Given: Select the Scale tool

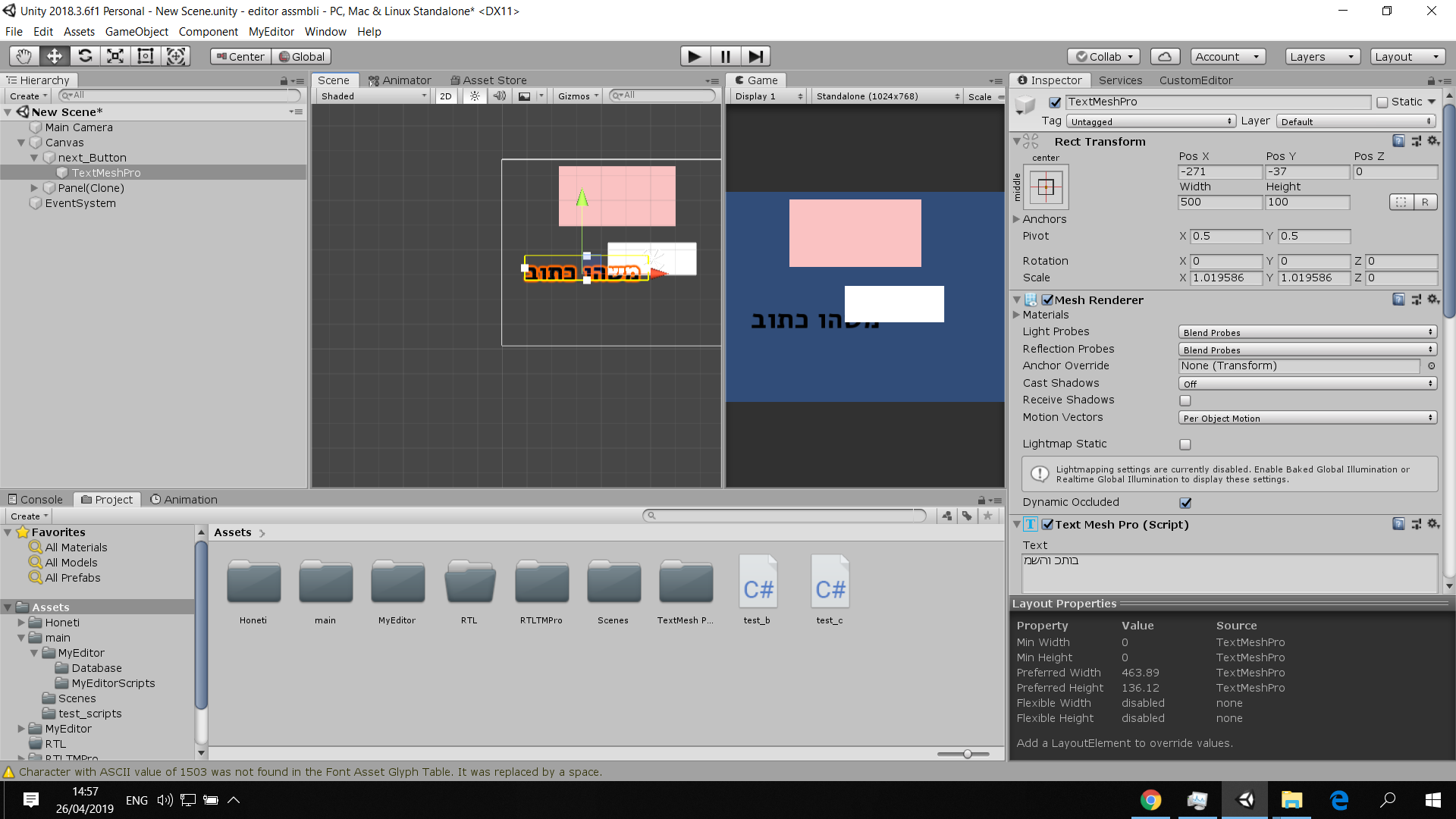Looking at the screenshot, I should click(115, 56).
